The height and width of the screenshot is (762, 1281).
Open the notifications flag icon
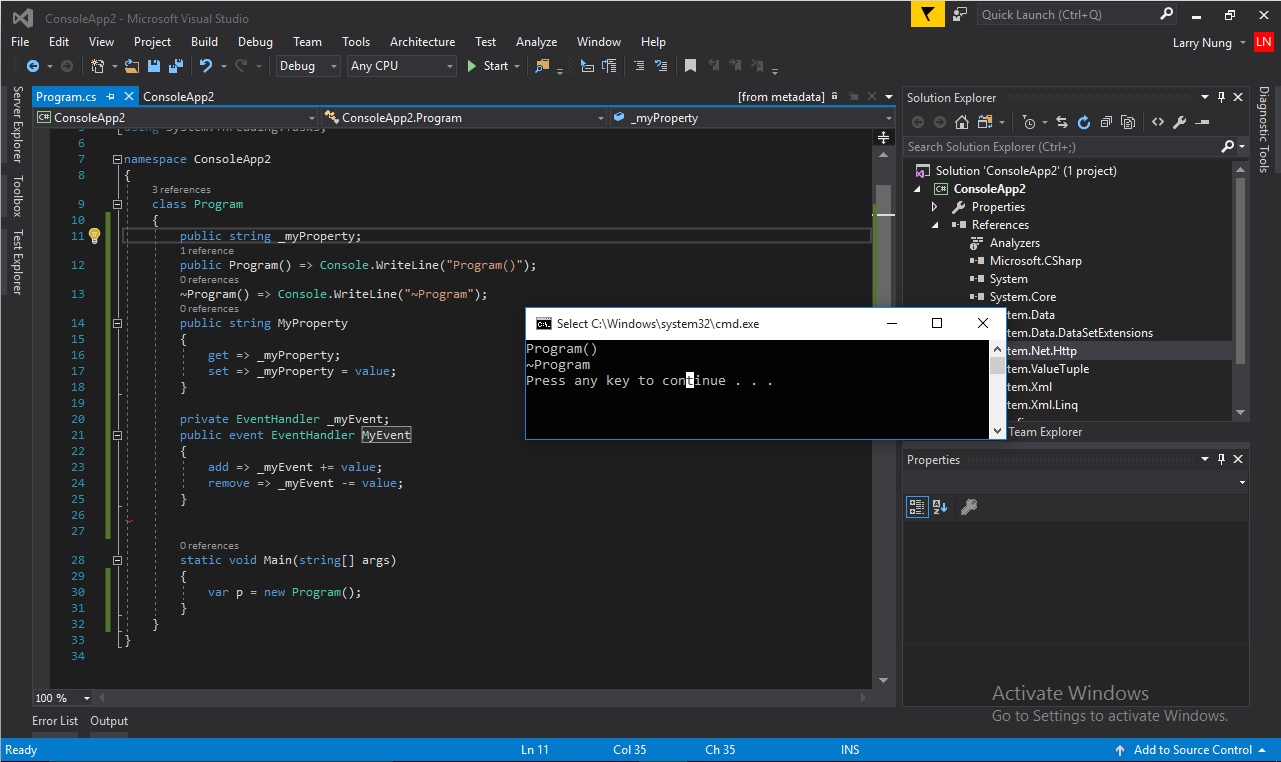tap(929, 14)
